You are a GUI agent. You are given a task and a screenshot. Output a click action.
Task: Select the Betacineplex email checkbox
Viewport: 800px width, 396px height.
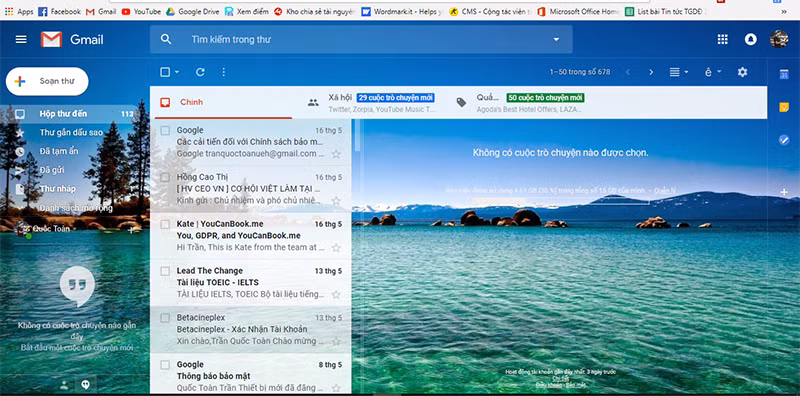click(x=165, y=318)
